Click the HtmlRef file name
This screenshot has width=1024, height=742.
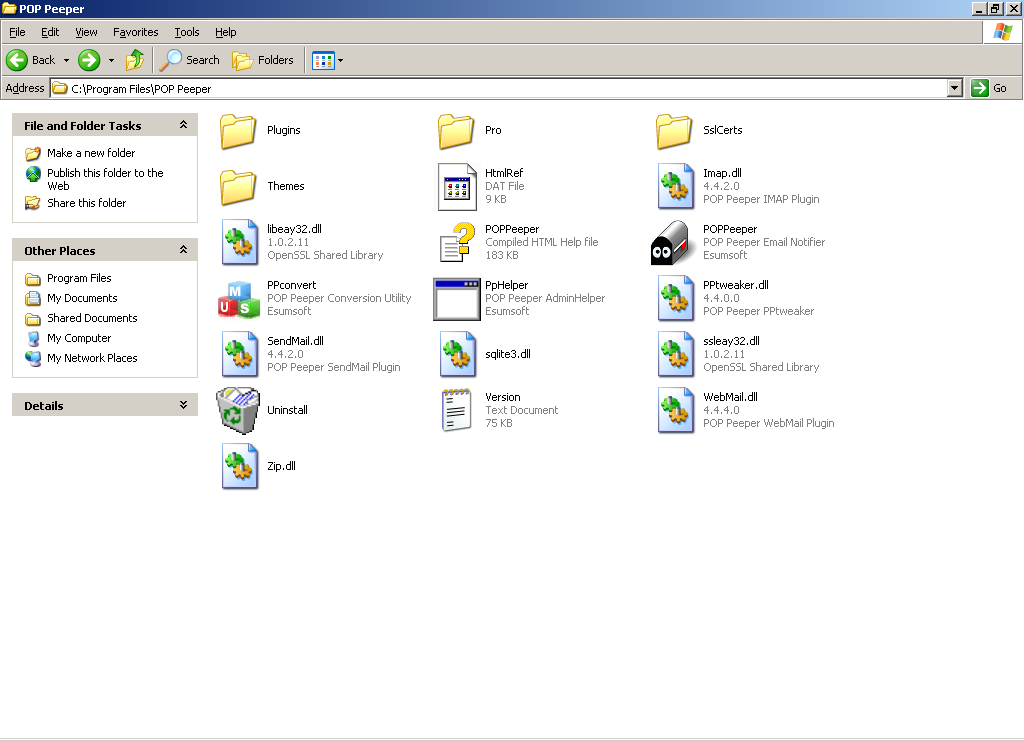coord(504,173)
